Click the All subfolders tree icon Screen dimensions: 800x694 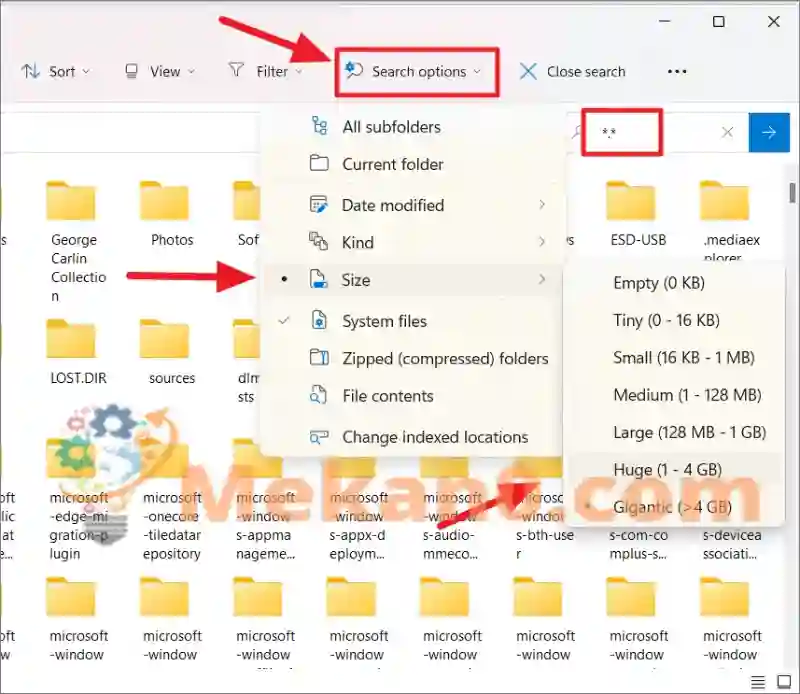click(x=319, y=126)
